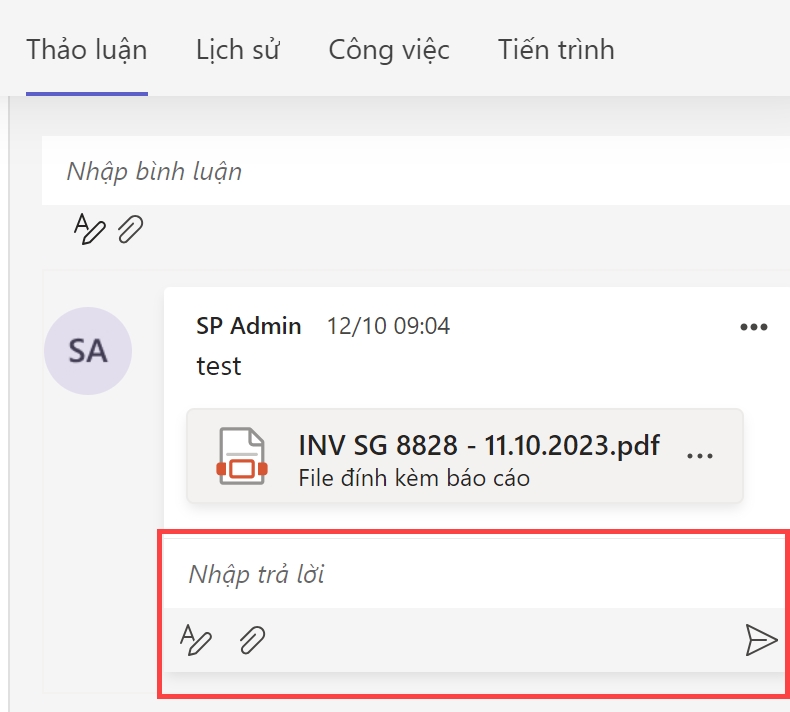Attach a file to the new comment
Screen dimensions: 790x712
(131, 230)
